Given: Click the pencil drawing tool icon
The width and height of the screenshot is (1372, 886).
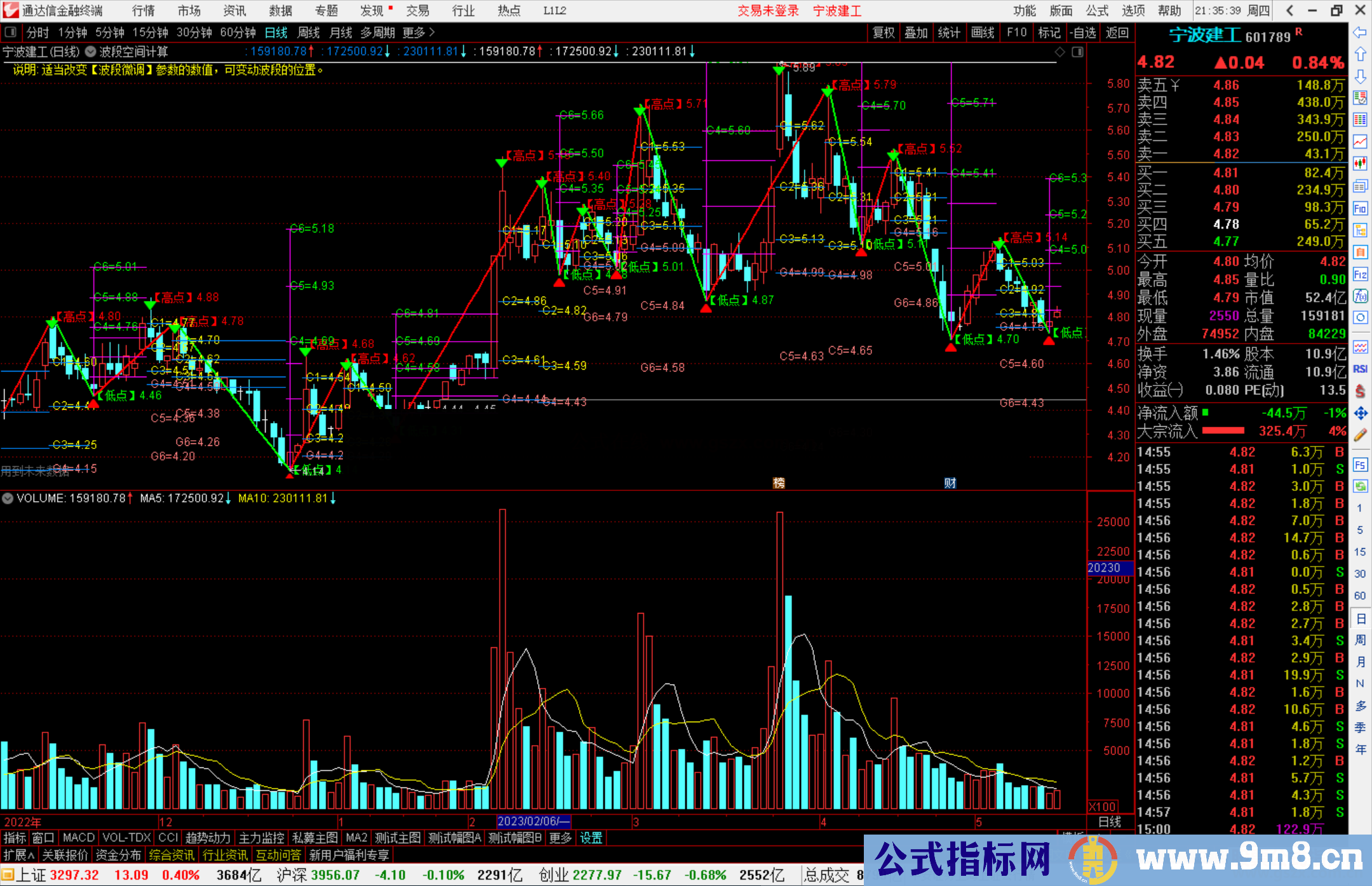Looking at the screenshot, I should click(x=1360, y=435).
